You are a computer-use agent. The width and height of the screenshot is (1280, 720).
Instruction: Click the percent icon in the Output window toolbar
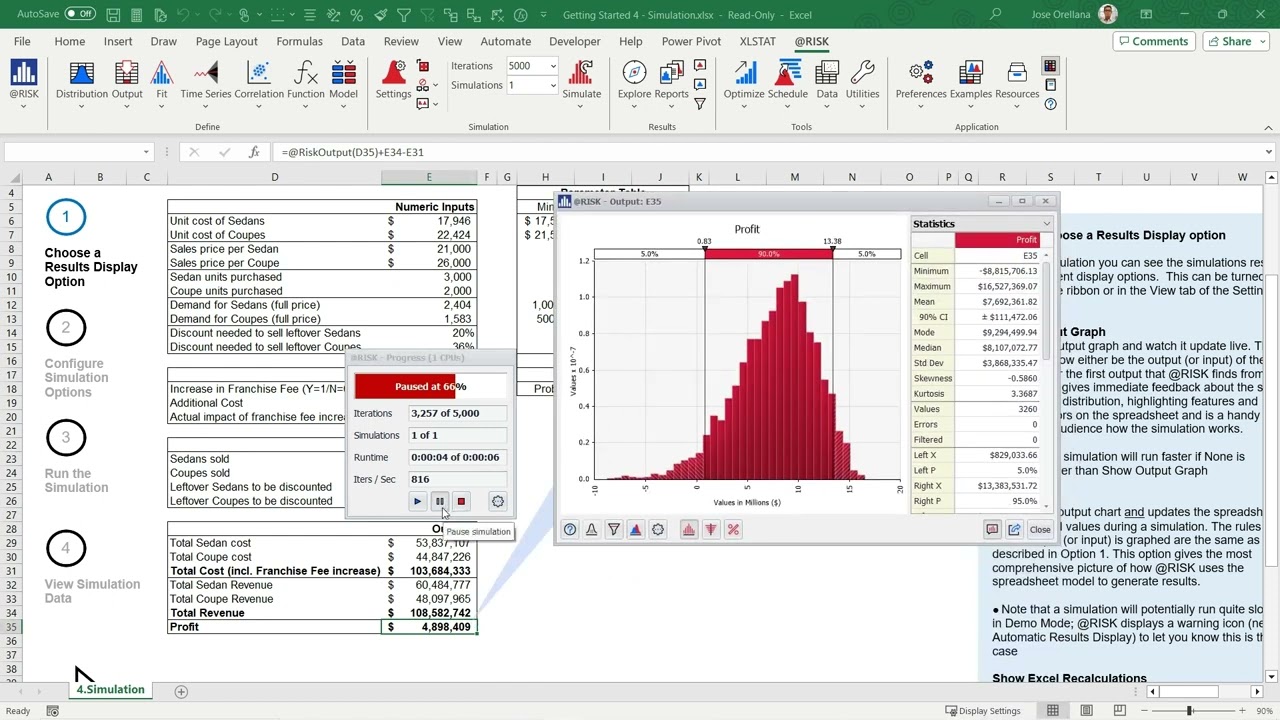click(x=733, y=530)
